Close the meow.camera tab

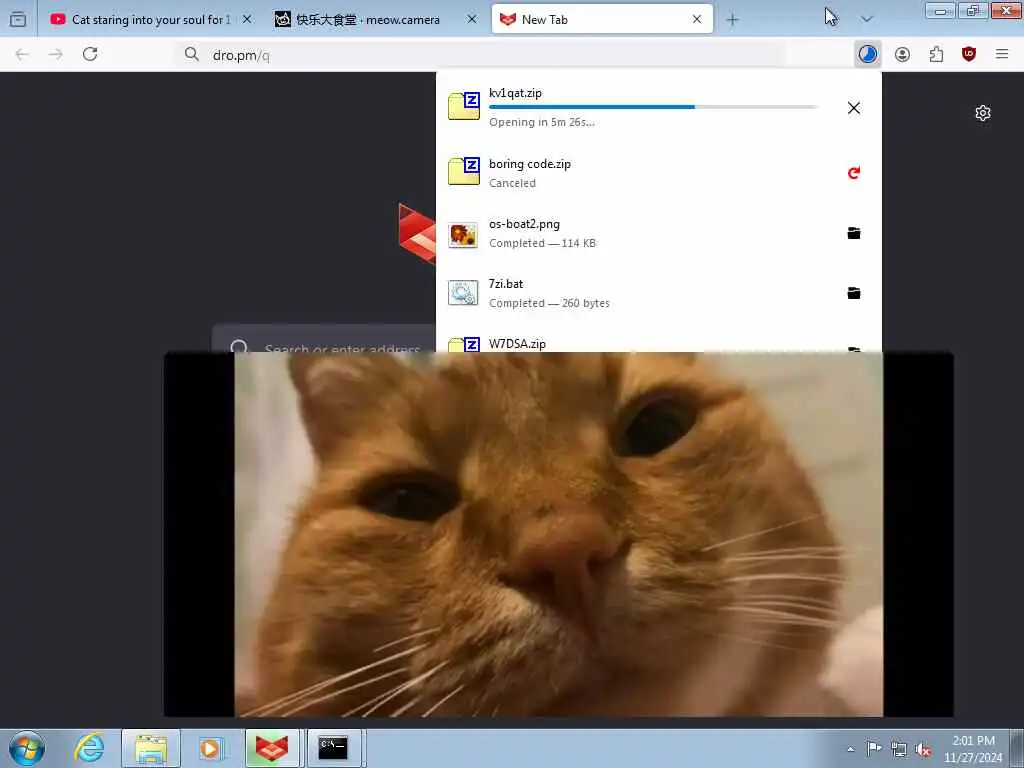tap(472, 20)
